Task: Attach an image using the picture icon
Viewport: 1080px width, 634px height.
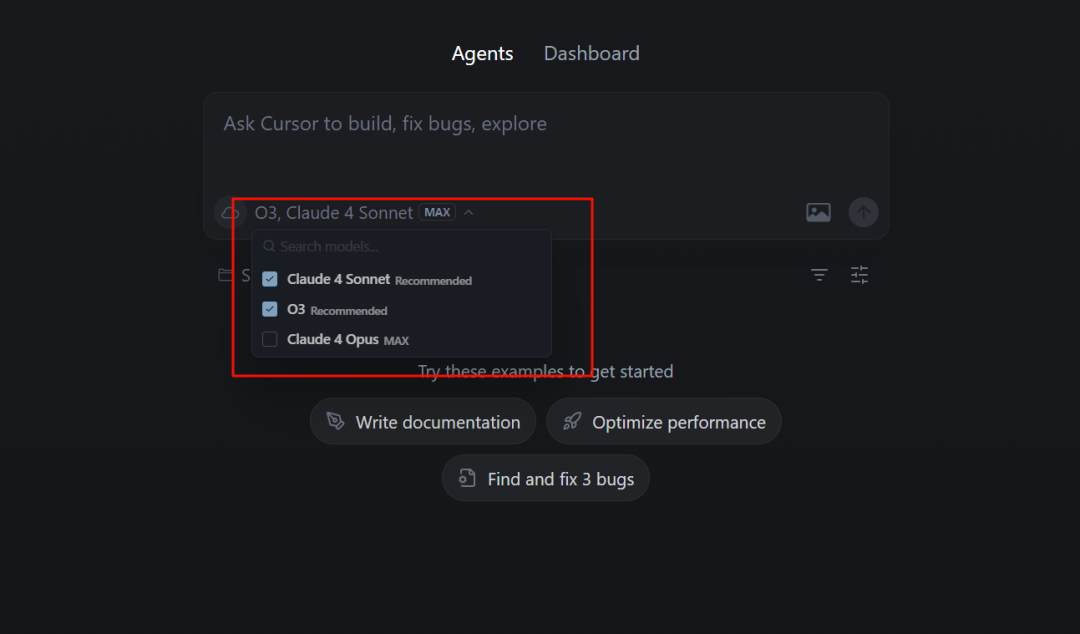Action: tap(818, 212)
